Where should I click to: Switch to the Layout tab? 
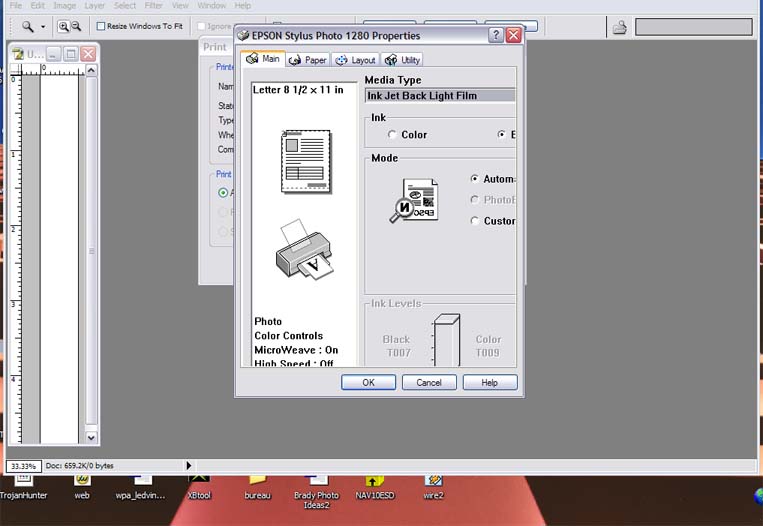pos(356,60)
